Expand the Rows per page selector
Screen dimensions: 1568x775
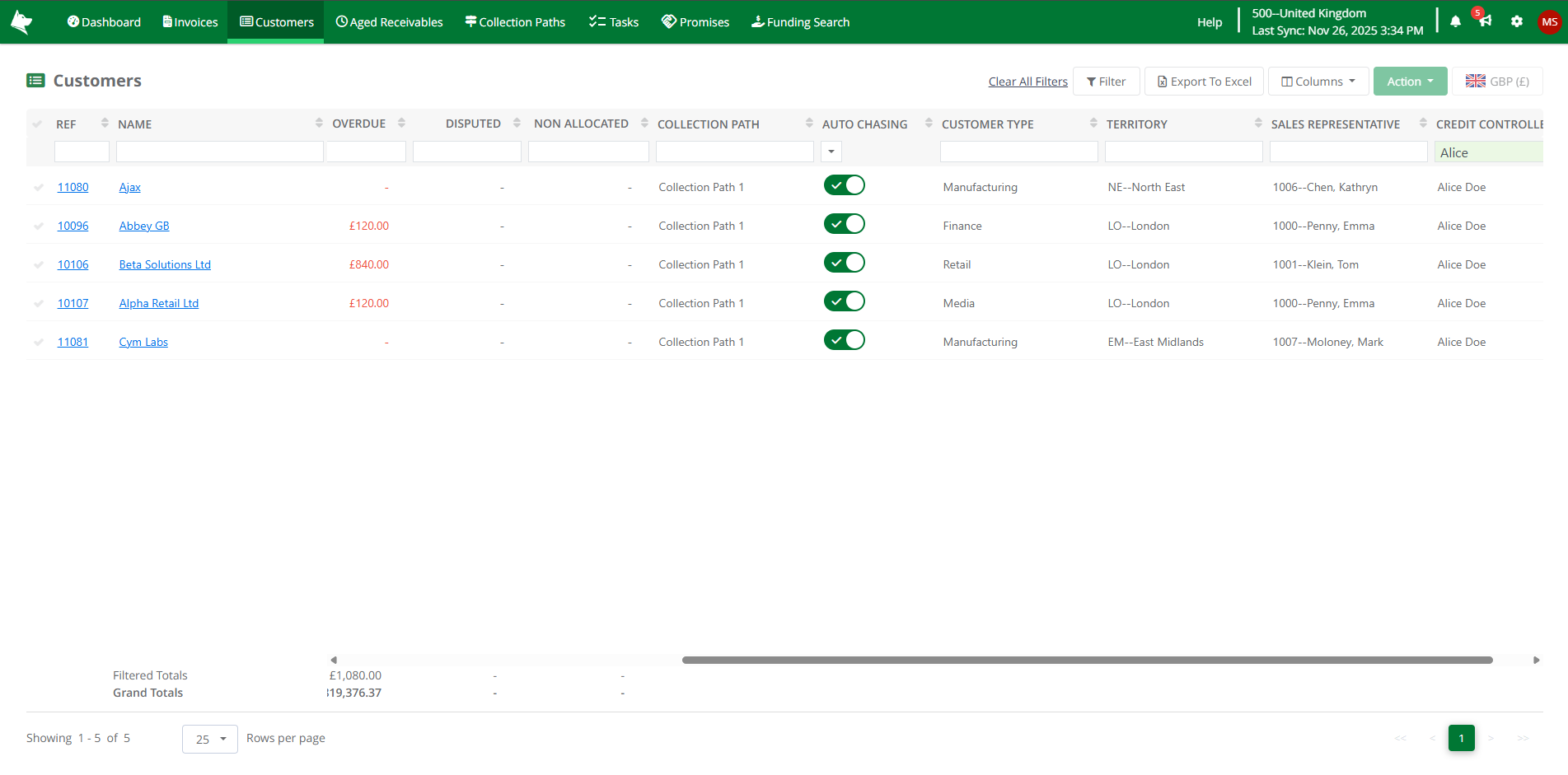pyautogui.click(x=209, y=739)
